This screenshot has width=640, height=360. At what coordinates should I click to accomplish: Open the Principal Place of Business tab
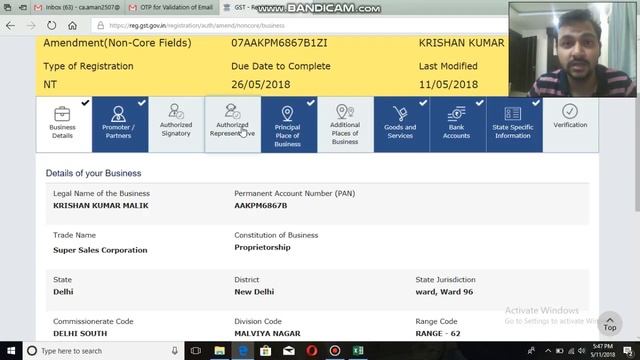coord(289,124)
